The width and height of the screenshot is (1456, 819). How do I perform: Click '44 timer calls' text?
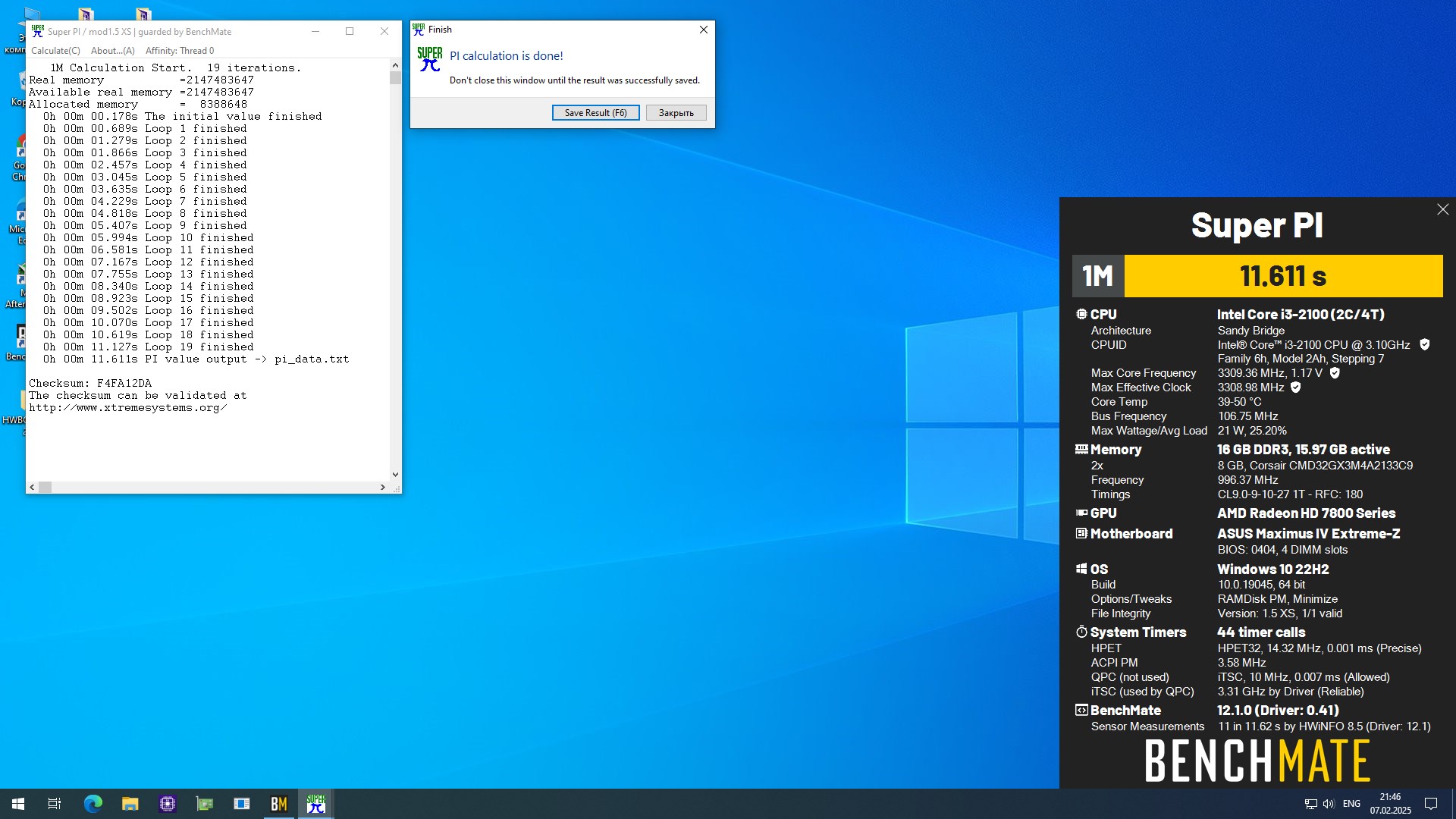click(x=1261, y=632)
